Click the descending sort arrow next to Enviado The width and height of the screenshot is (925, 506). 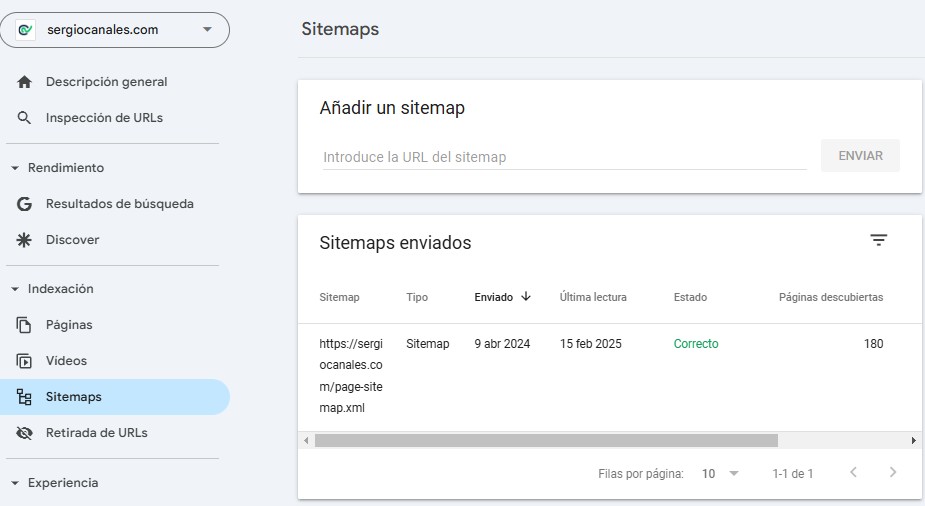pyautogui.click(x=526, y=297)
